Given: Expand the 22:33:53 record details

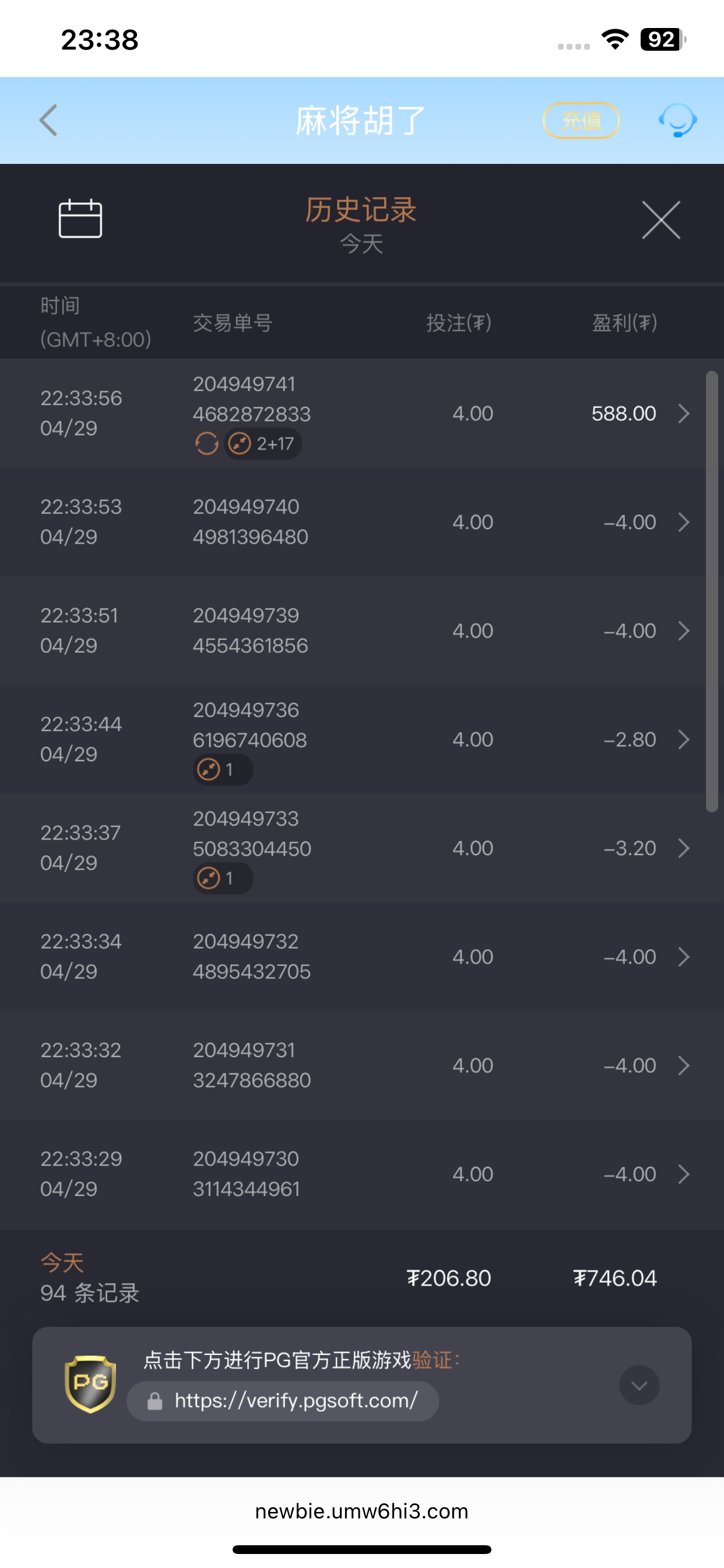Looking at the screenshot, I should coord(684,522).
